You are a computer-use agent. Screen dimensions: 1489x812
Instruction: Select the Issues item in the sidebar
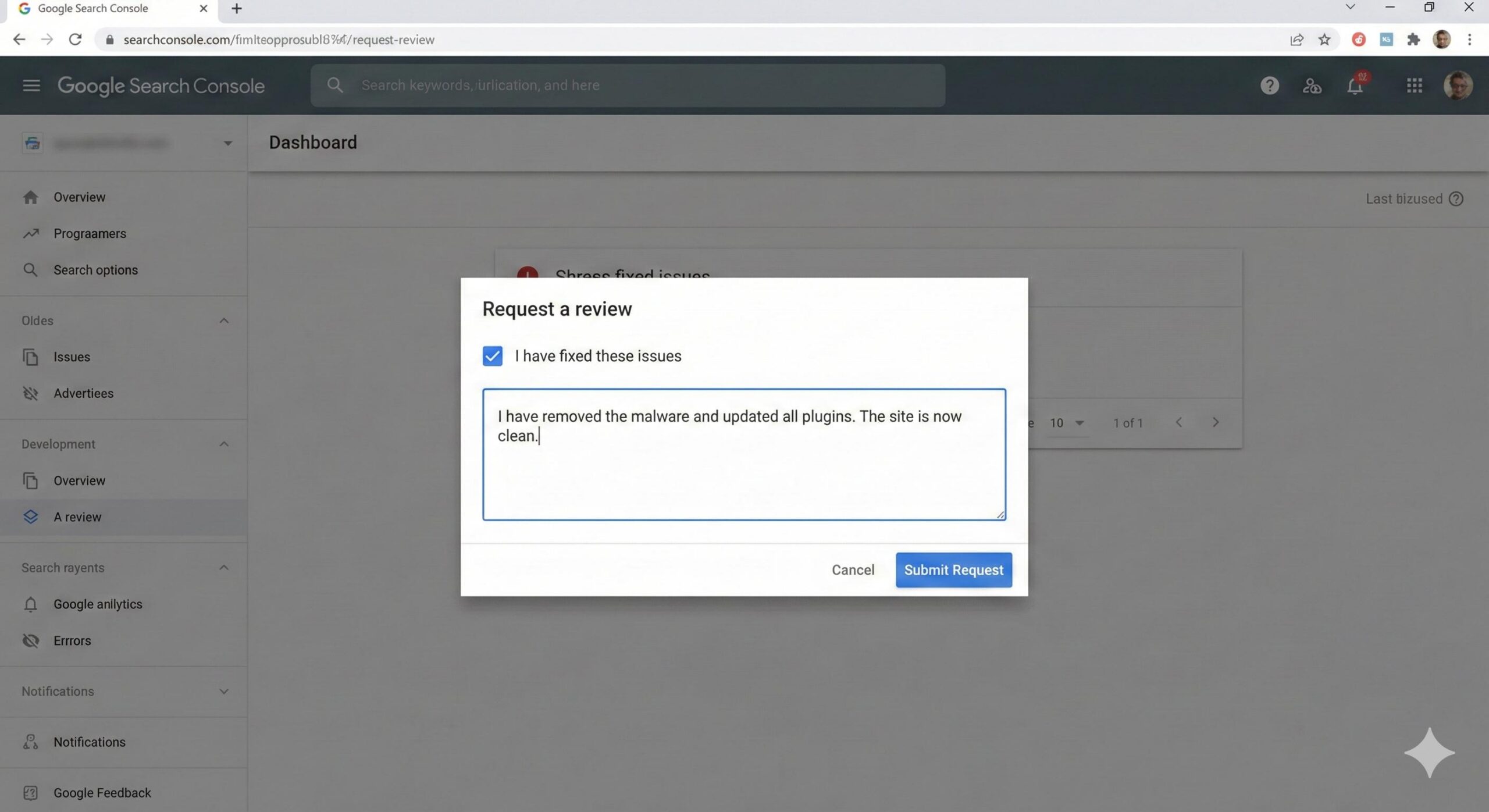click(x=71, y=357)
